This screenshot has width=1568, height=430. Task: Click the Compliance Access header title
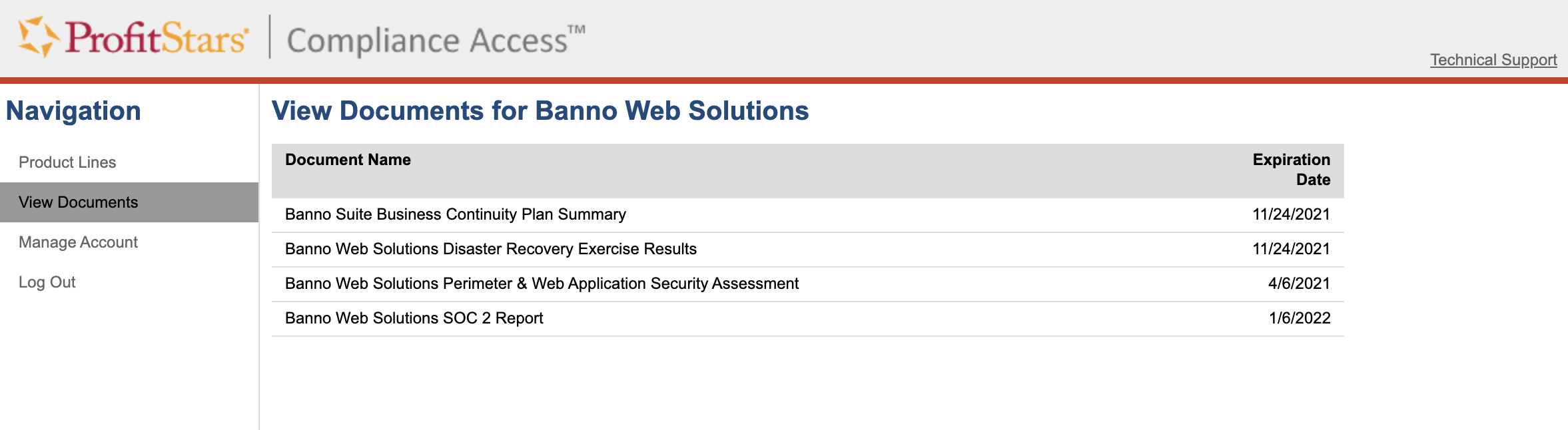click(436, 40)
